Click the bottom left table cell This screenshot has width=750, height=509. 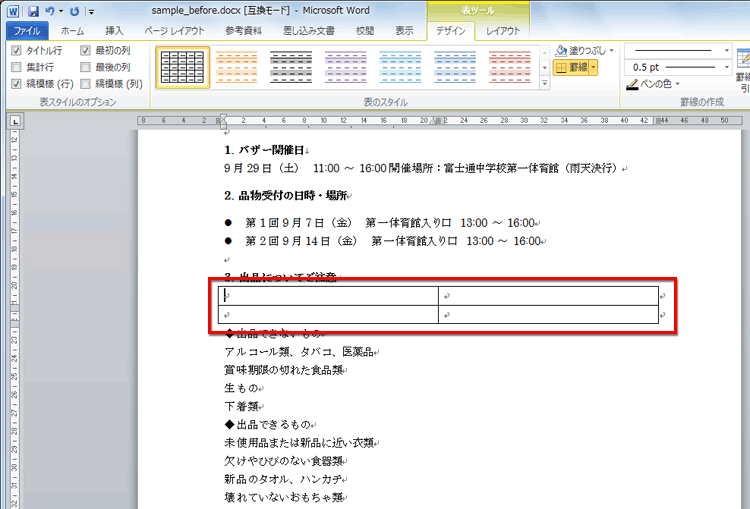click(328, 314)
